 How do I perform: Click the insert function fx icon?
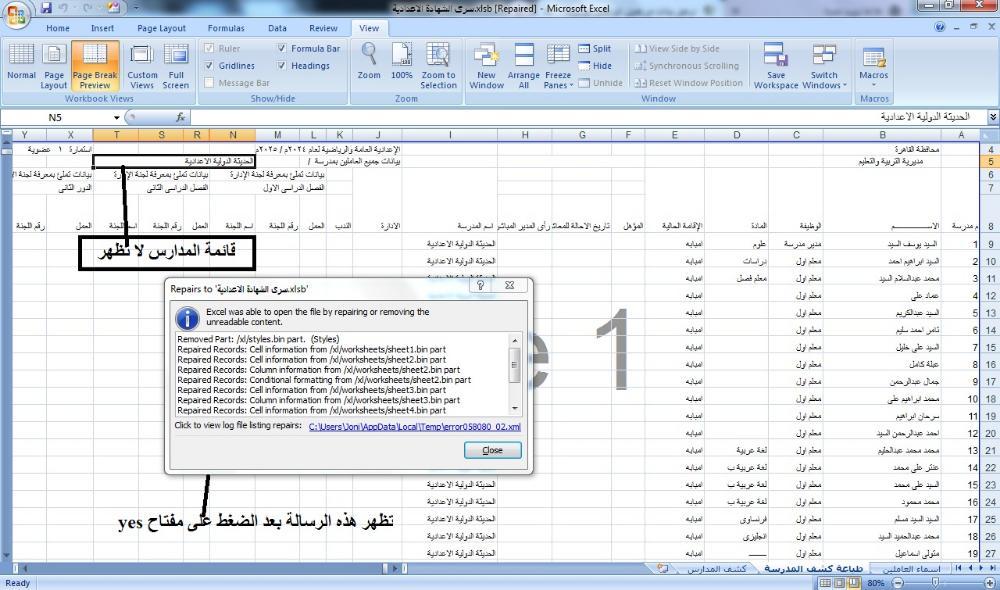coord(180,117)
